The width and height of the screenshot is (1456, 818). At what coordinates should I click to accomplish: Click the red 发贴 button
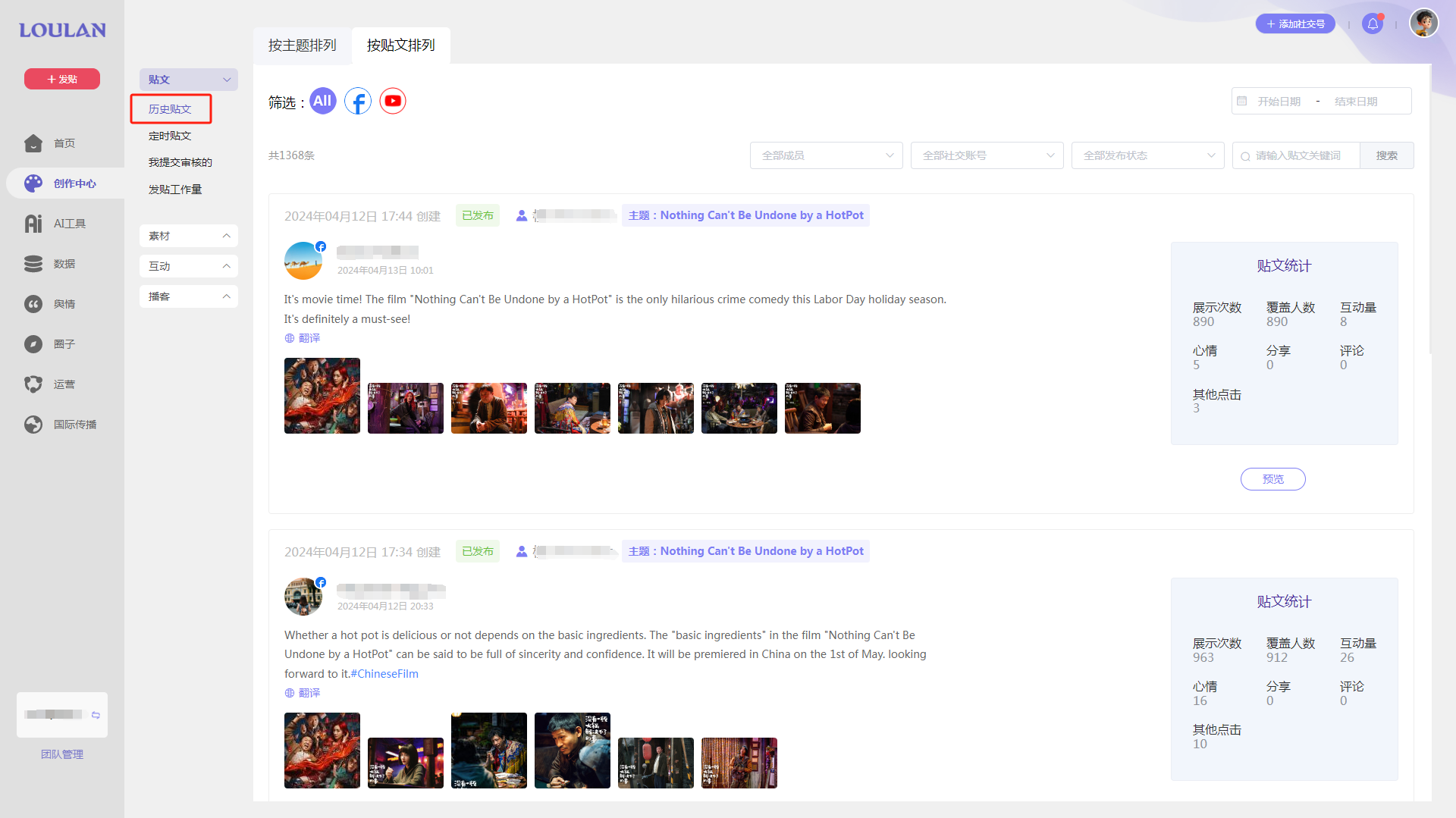62,79
